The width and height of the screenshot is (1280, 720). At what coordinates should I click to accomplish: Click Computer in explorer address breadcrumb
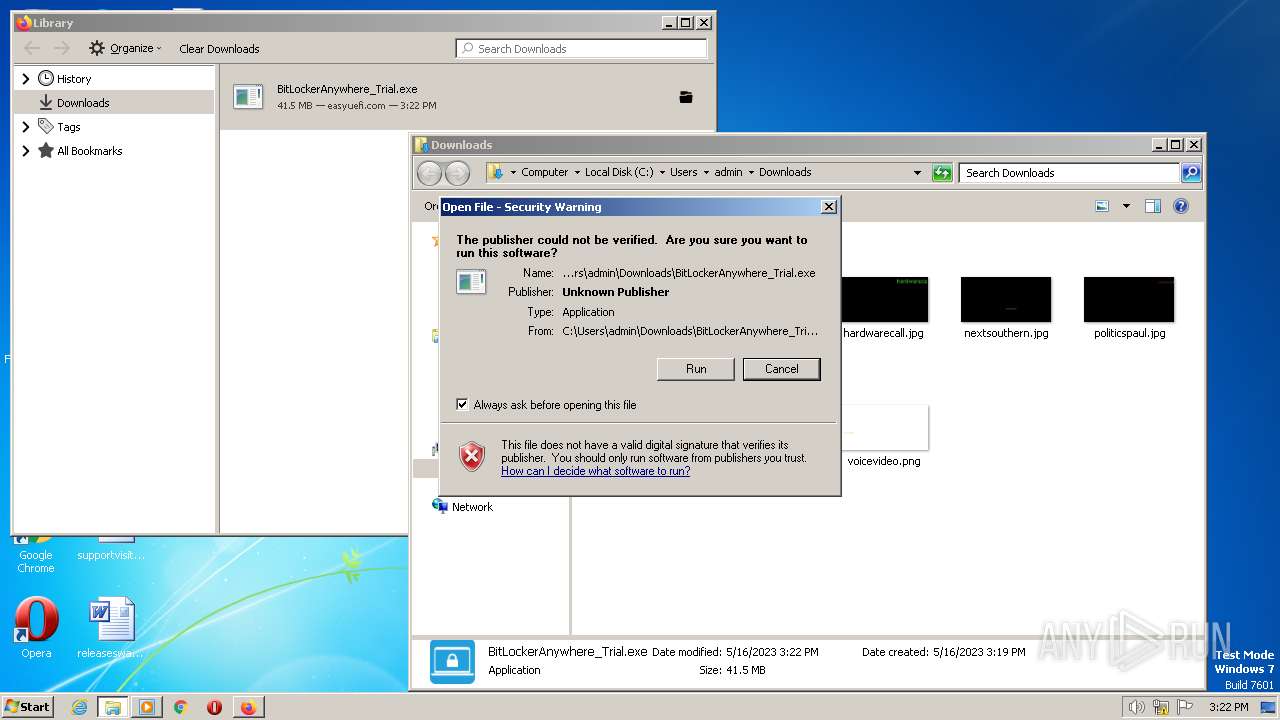(x=544, y=172)
